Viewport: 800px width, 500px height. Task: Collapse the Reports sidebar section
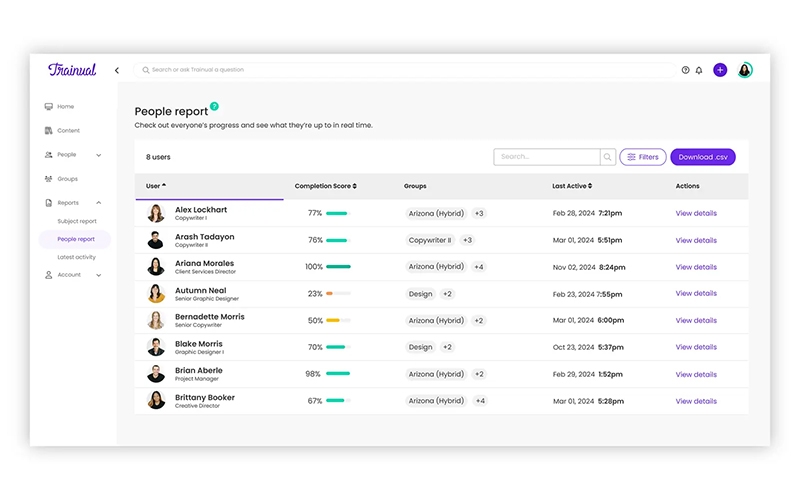click(98, 203)
